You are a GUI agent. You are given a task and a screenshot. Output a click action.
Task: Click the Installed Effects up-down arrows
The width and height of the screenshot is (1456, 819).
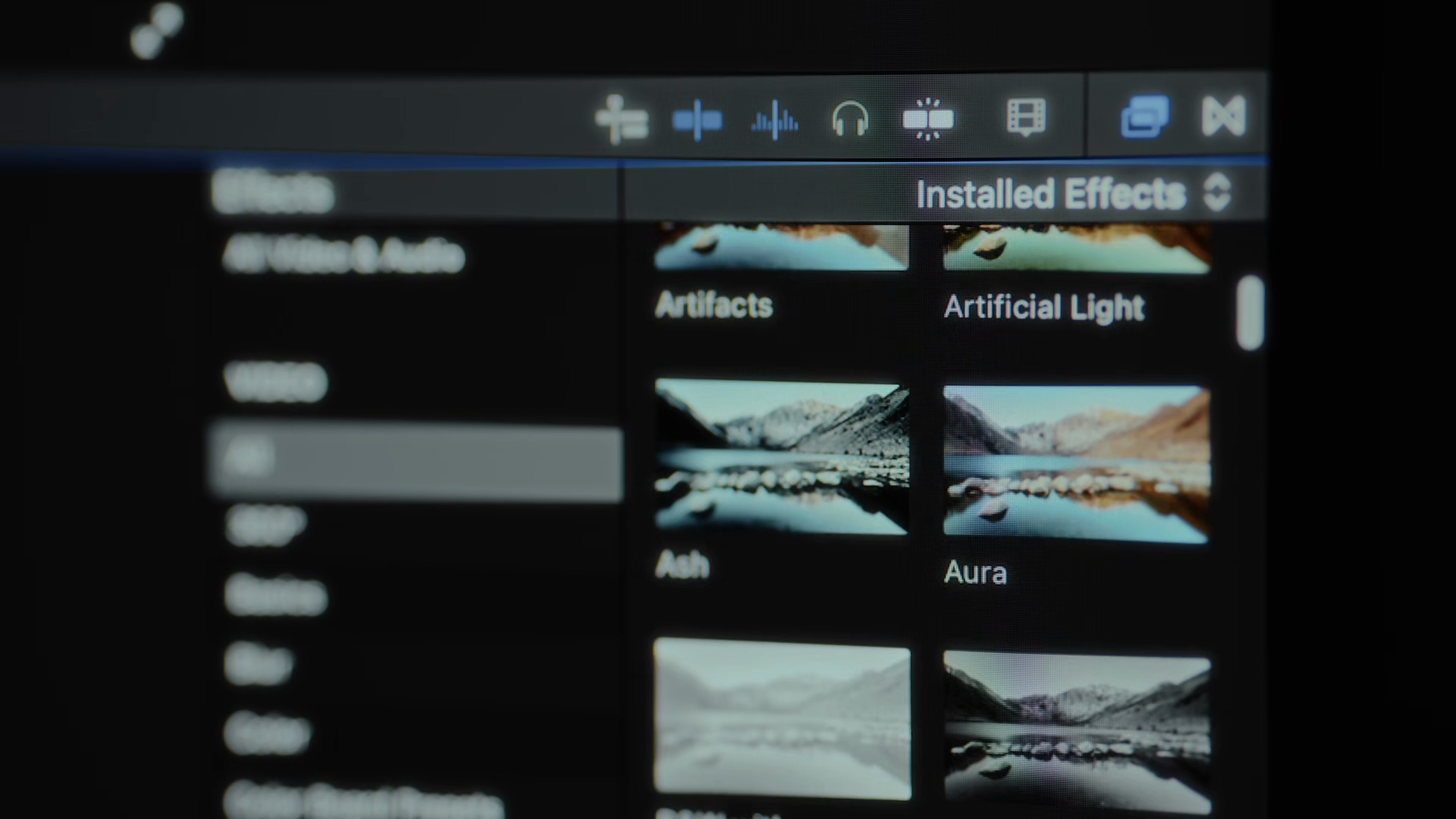[x=1216, y=193]
